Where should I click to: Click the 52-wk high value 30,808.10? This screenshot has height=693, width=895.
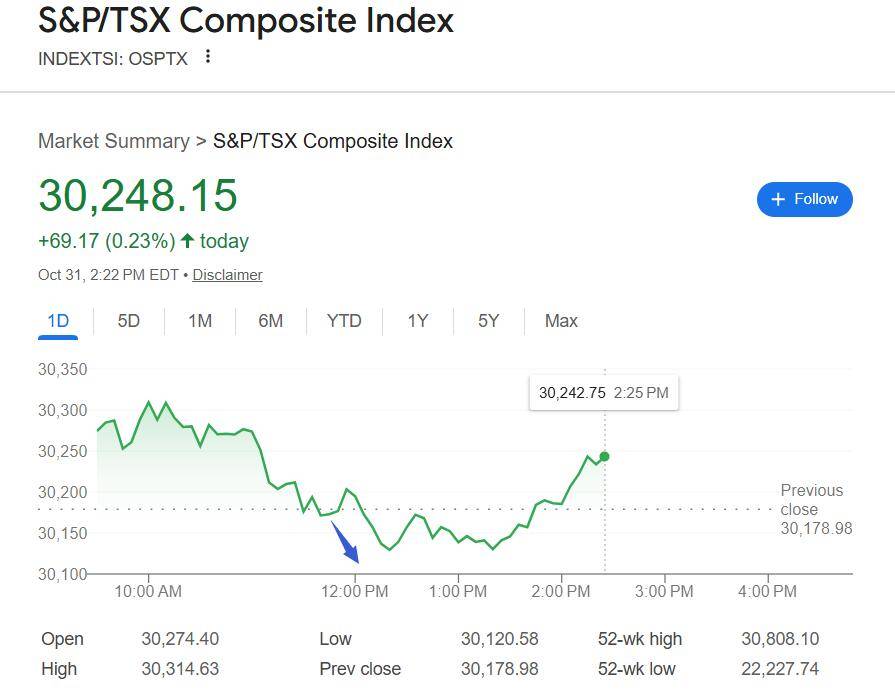(779, 639)
